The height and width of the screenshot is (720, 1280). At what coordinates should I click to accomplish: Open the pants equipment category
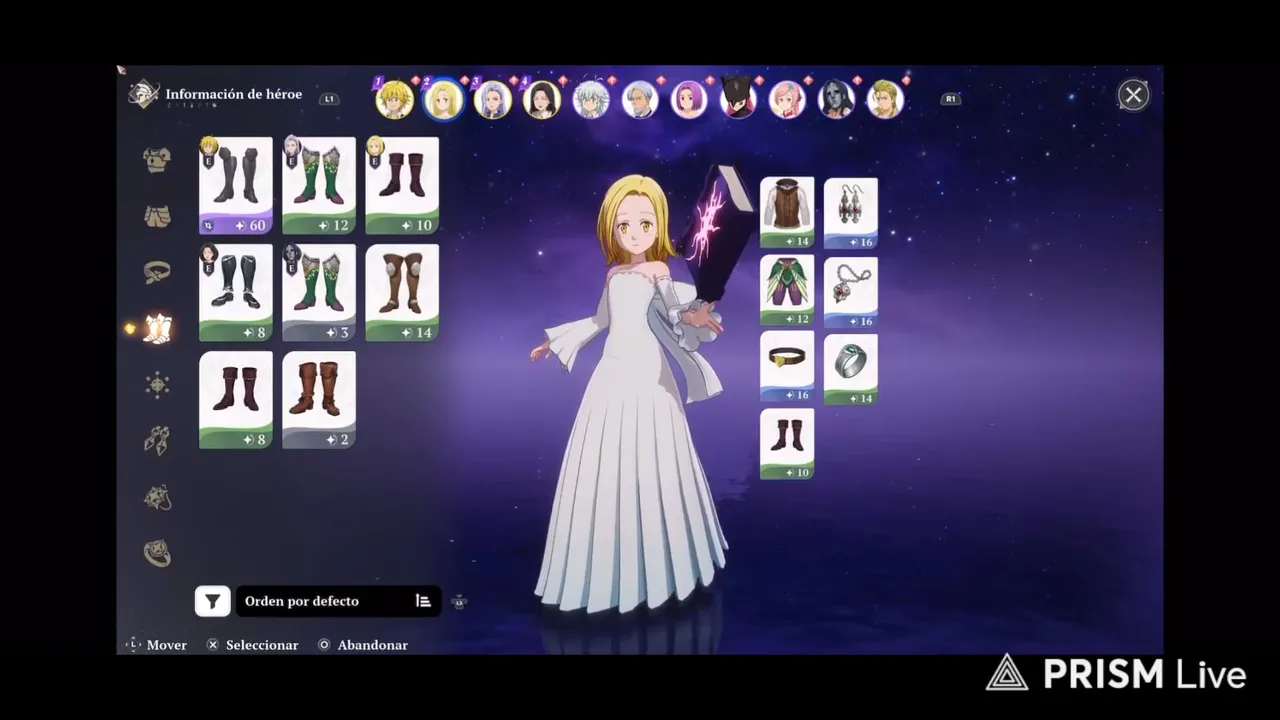point(157,215)
